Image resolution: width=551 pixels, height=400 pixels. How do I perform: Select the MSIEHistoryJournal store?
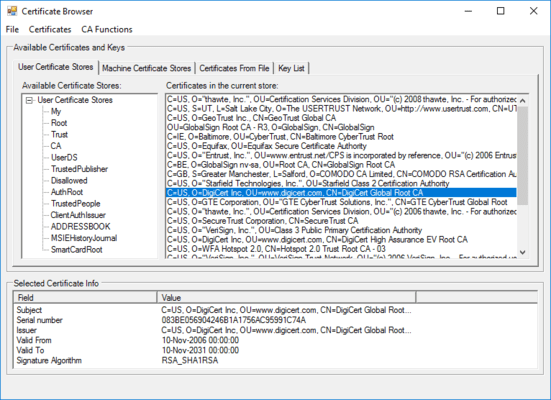[x=84, y=238]
